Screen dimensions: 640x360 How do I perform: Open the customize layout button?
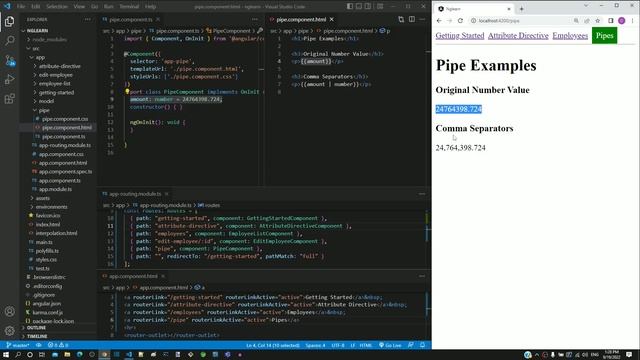point(380,6)
